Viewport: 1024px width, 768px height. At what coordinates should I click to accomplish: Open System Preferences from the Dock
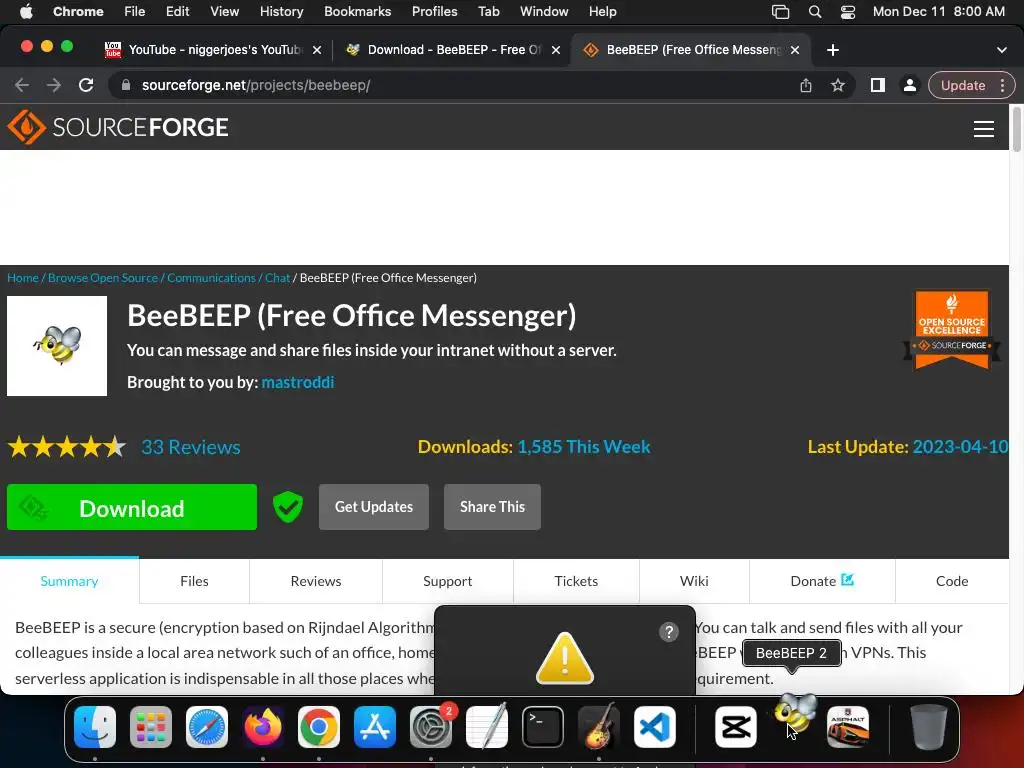[431, 726]
